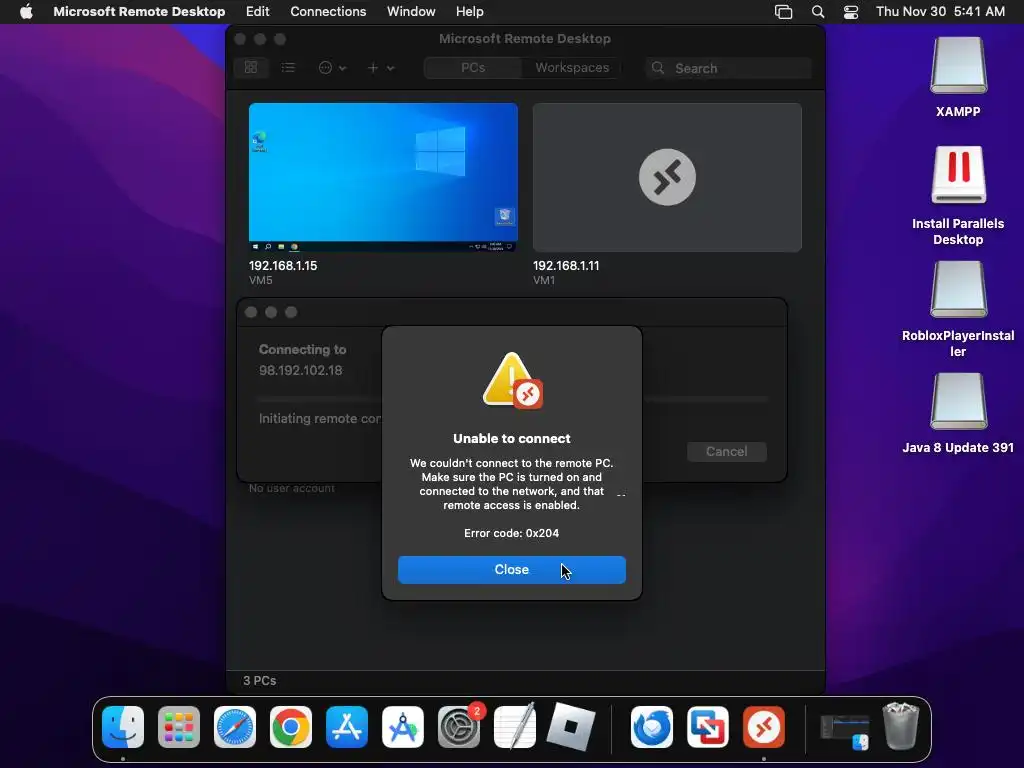1024x768 pixels.
Task: Select the PCs tab
Action: coord(473,67)
